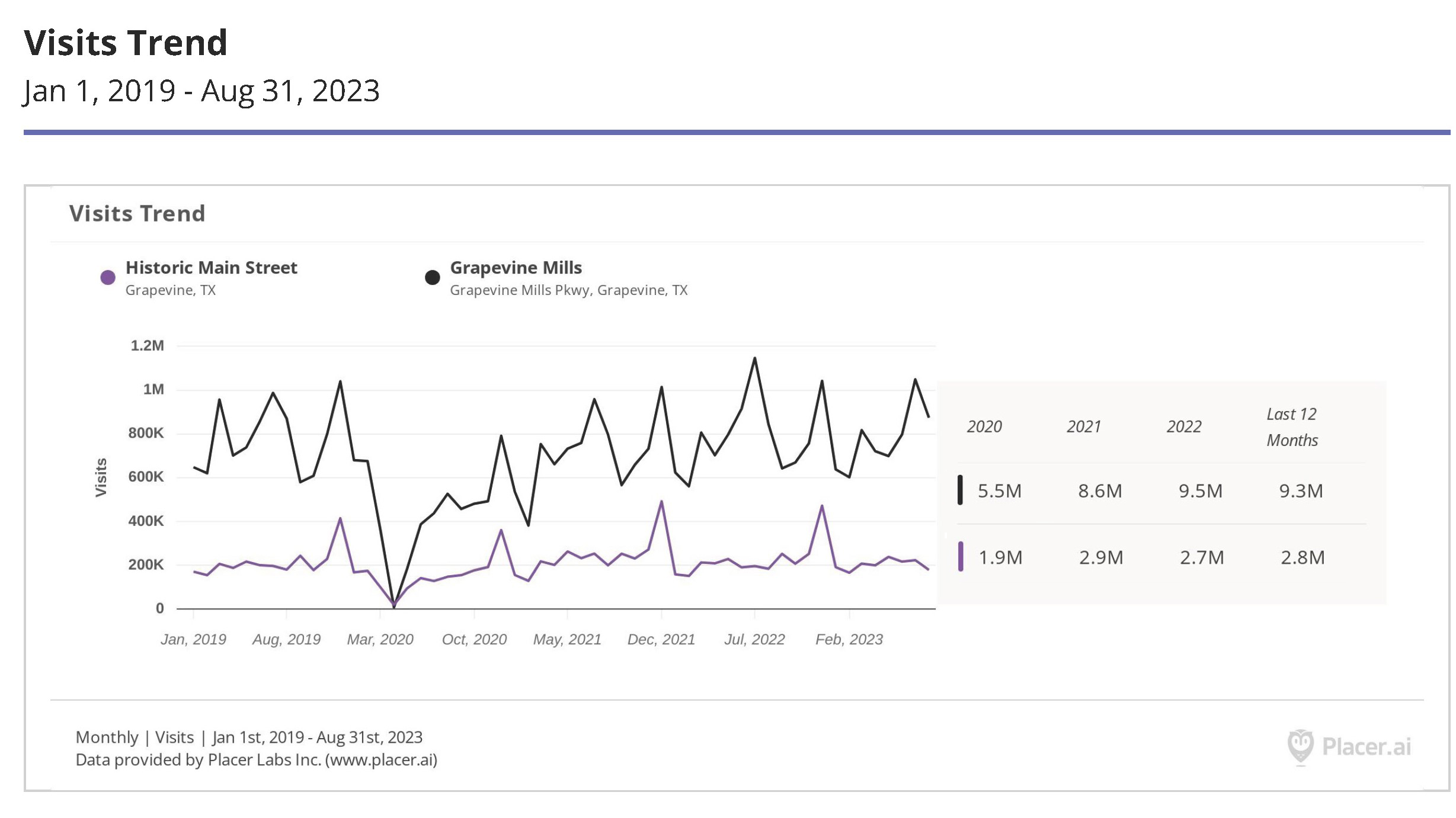The image size is (1456, 818).
Task: Click the 1M y-axis label
Action: pos(153,390)
